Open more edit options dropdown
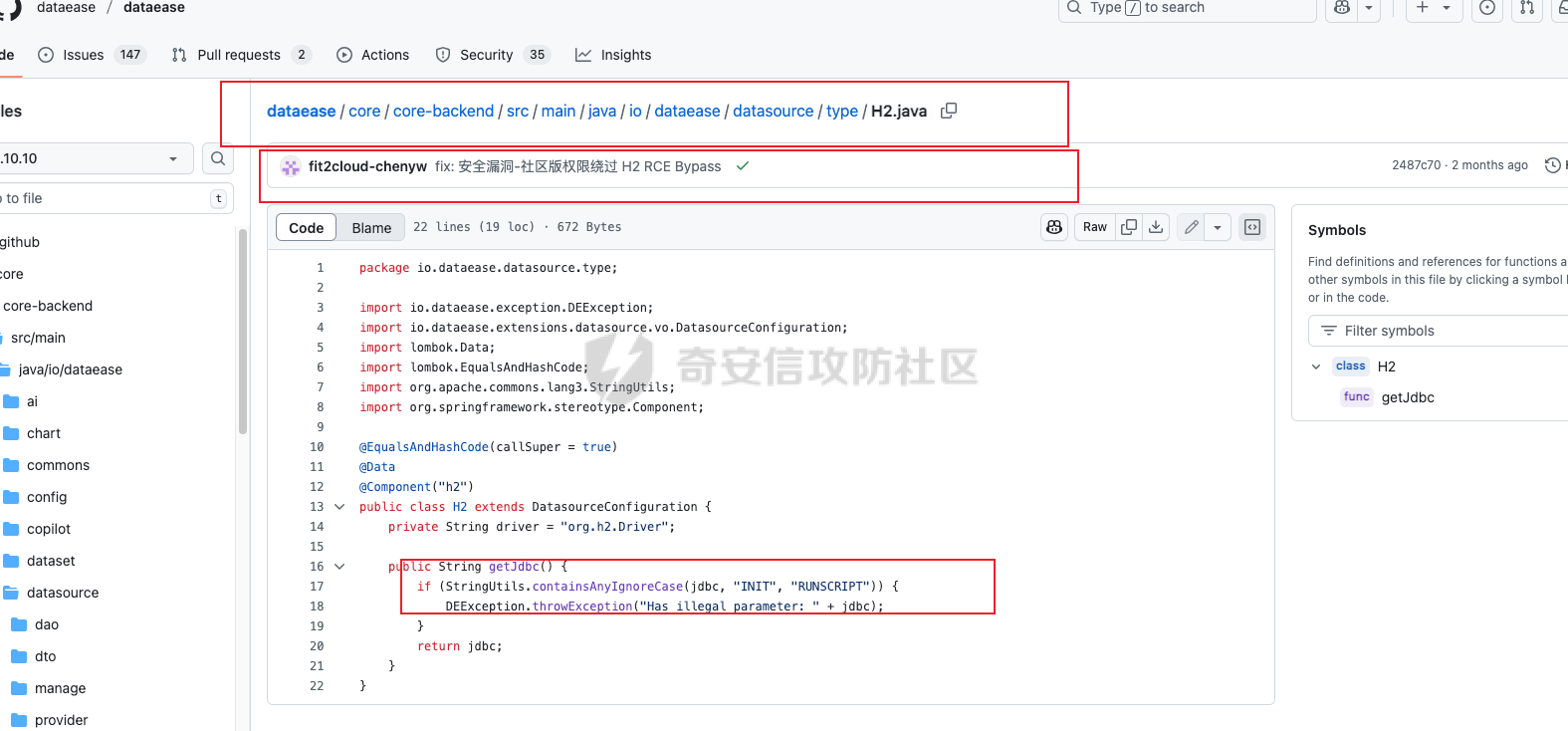1568x731 pixels. point(1218,227)
